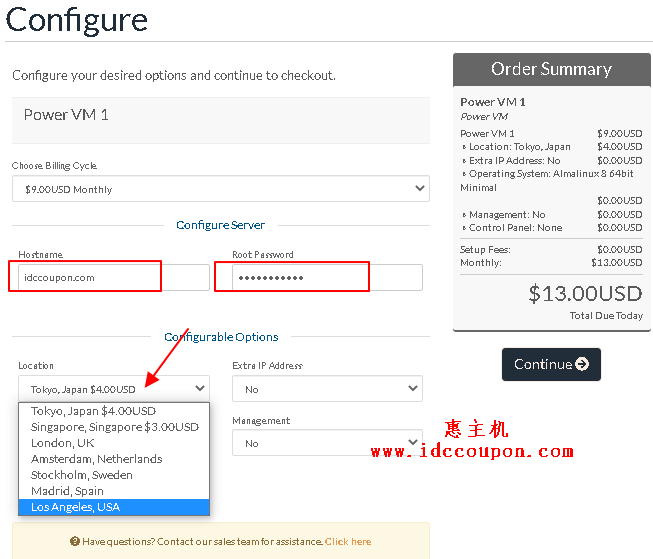Open the Choose Billing Cycle dropdown
Viewport: 653px width, 559px height.
[x=221, y=189]
